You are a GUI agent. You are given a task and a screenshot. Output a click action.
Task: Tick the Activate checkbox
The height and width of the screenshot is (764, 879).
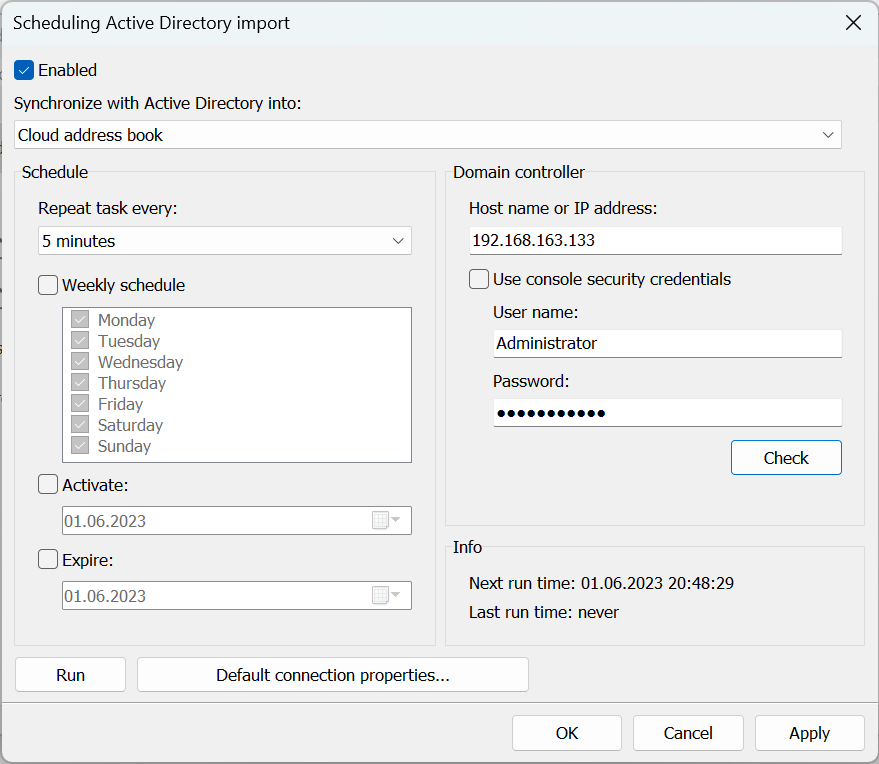pyautogui.click(x=48, y=485)
